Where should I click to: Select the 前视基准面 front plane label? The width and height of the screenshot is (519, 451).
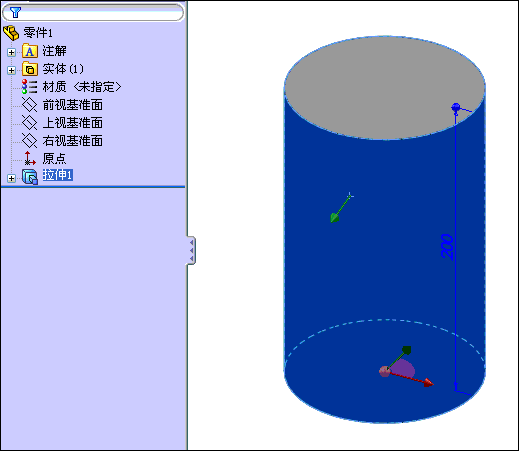pos(73,105)
